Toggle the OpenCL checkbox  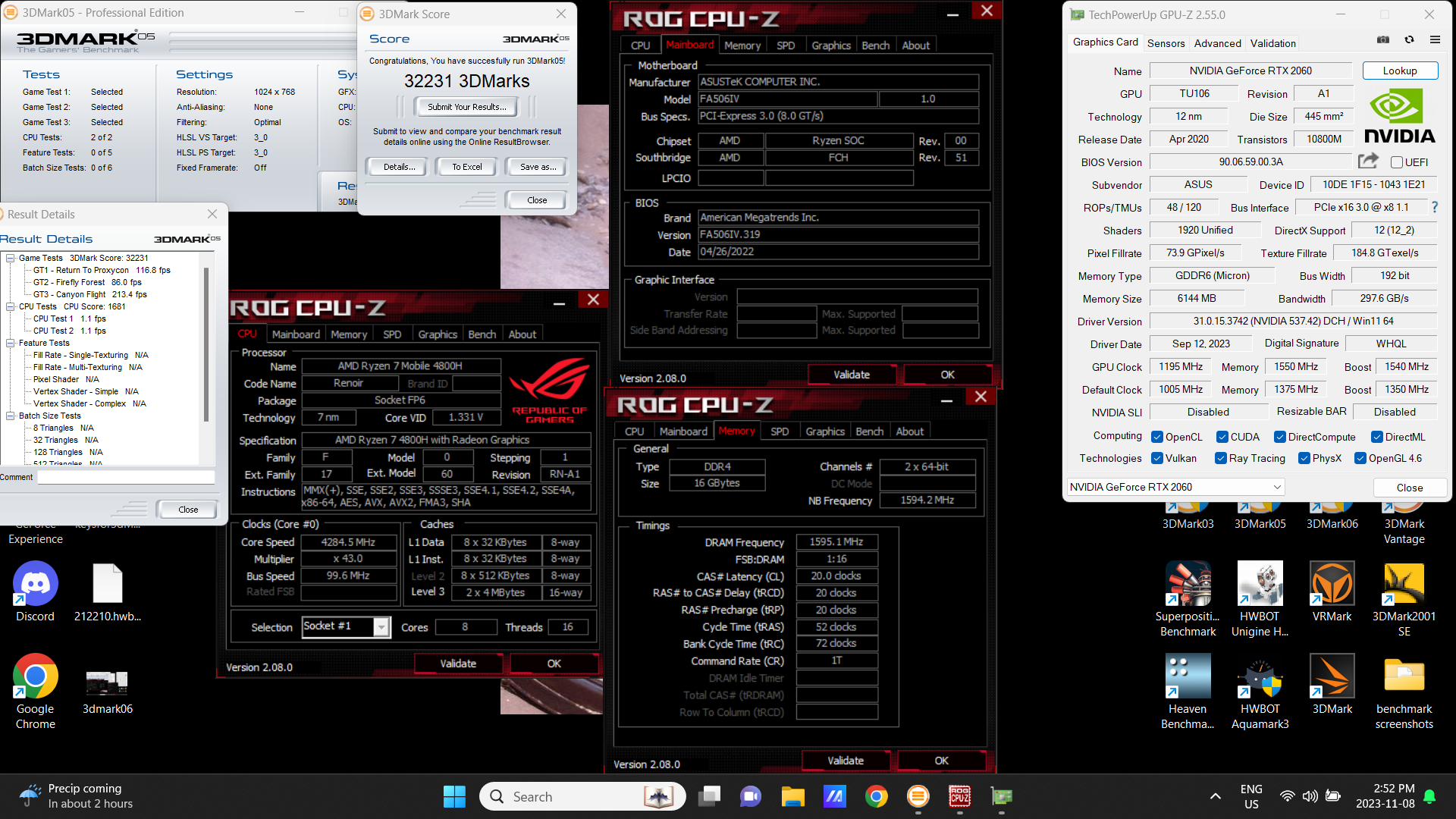pyautogui.click(x=1156, y=437)
